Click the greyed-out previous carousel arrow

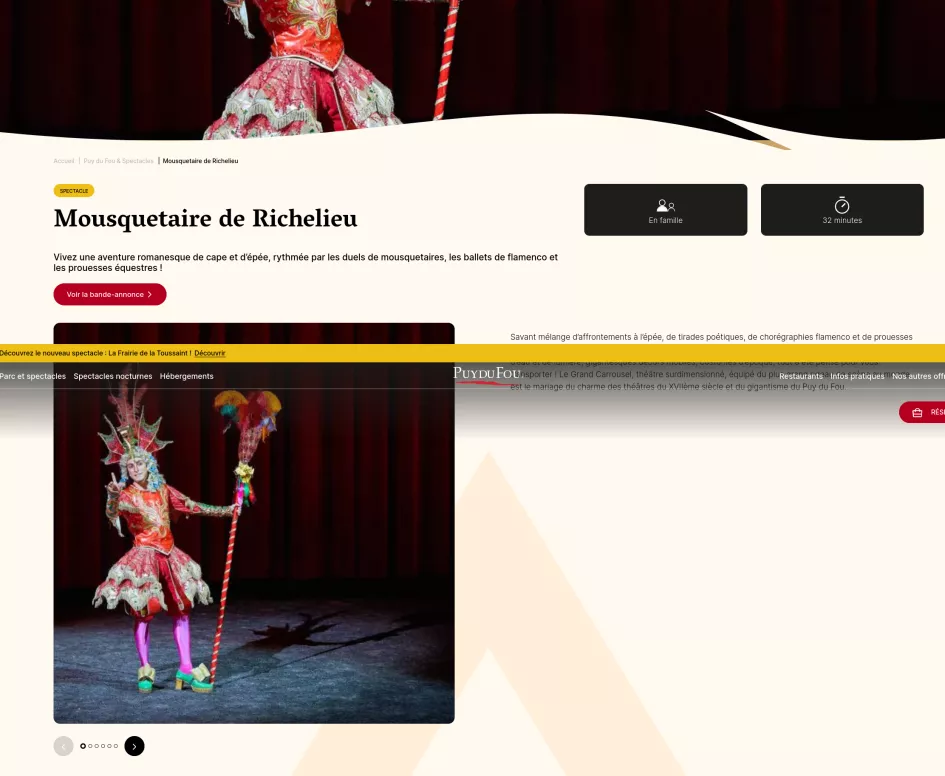63,746
